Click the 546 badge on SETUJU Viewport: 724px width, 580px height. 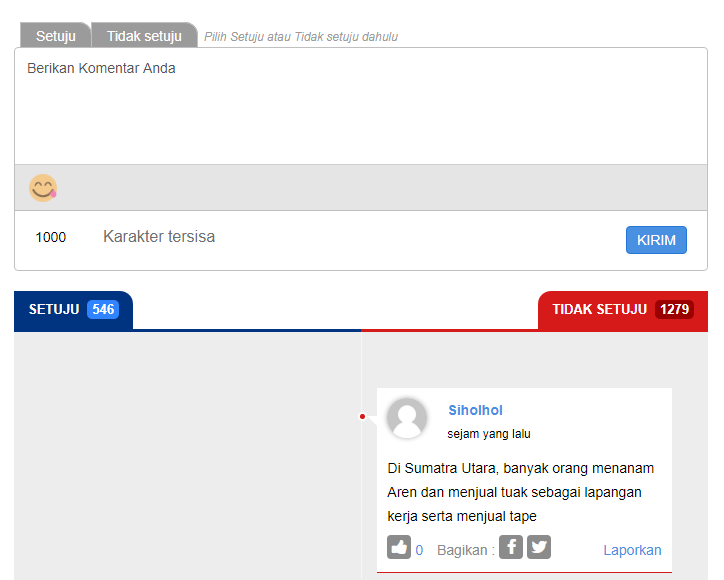click(x=103, y=309)
